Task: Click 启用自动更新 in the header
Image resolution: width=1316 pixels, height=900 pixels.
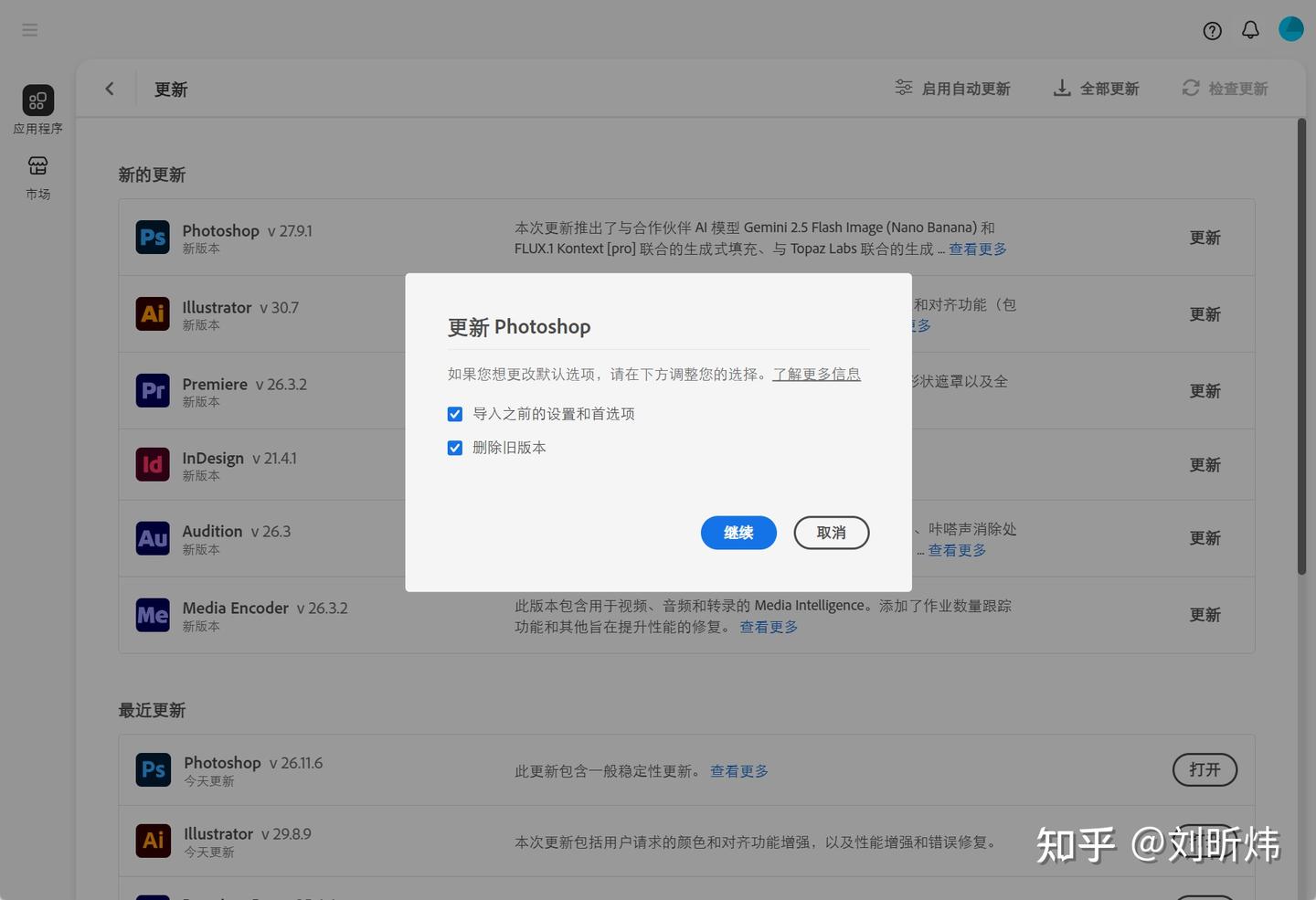Action: tap(952, 89)
